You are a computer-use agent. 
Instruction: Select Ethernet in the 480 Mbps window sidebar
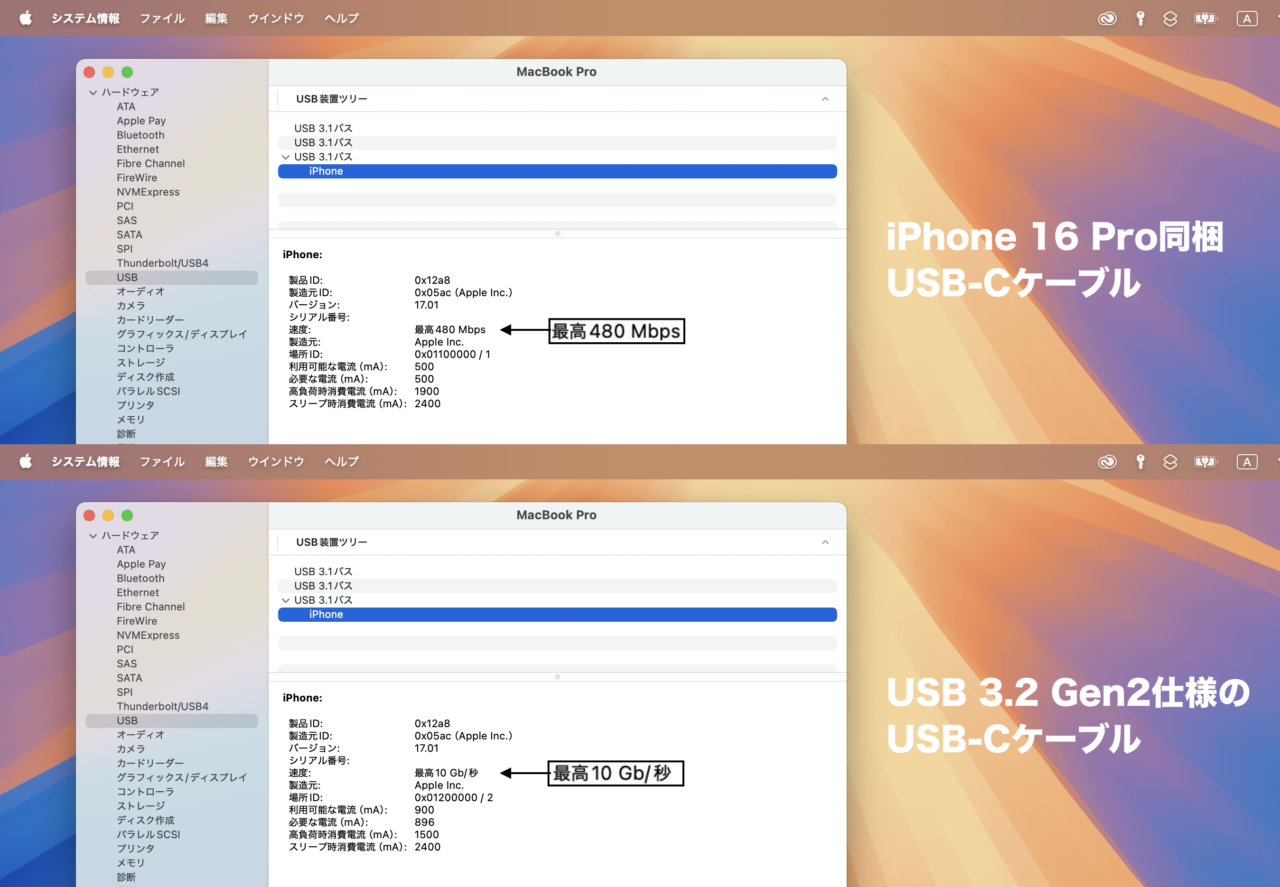pyautogui.click(x=138, y=149)
